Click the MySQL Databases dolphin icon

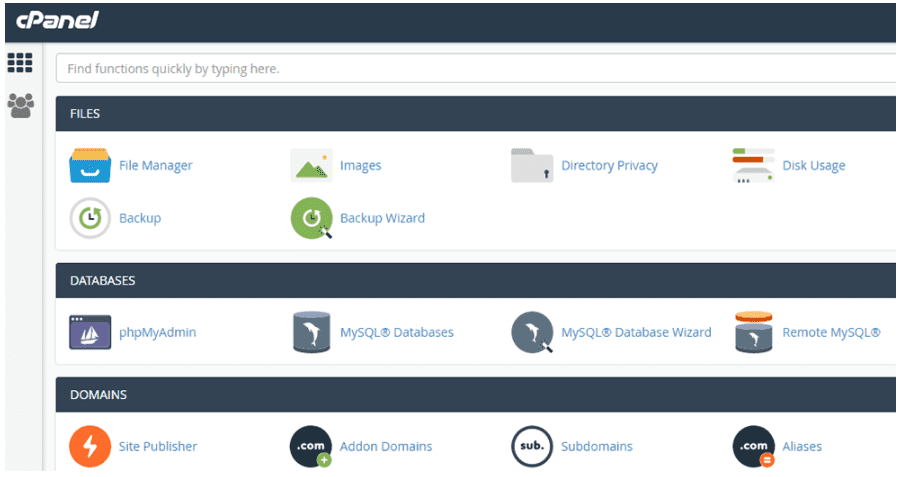coord(312,332)
